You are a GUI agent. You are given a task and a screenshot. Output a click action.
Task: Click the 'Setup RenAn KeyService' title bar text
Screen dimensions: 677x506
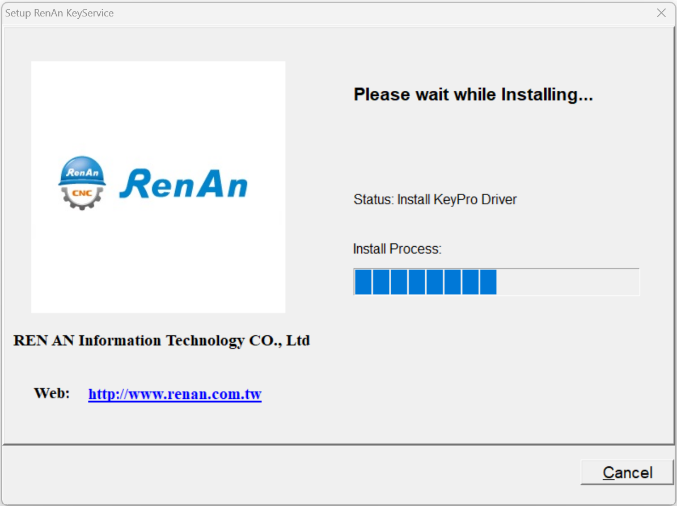click(59, 13)
